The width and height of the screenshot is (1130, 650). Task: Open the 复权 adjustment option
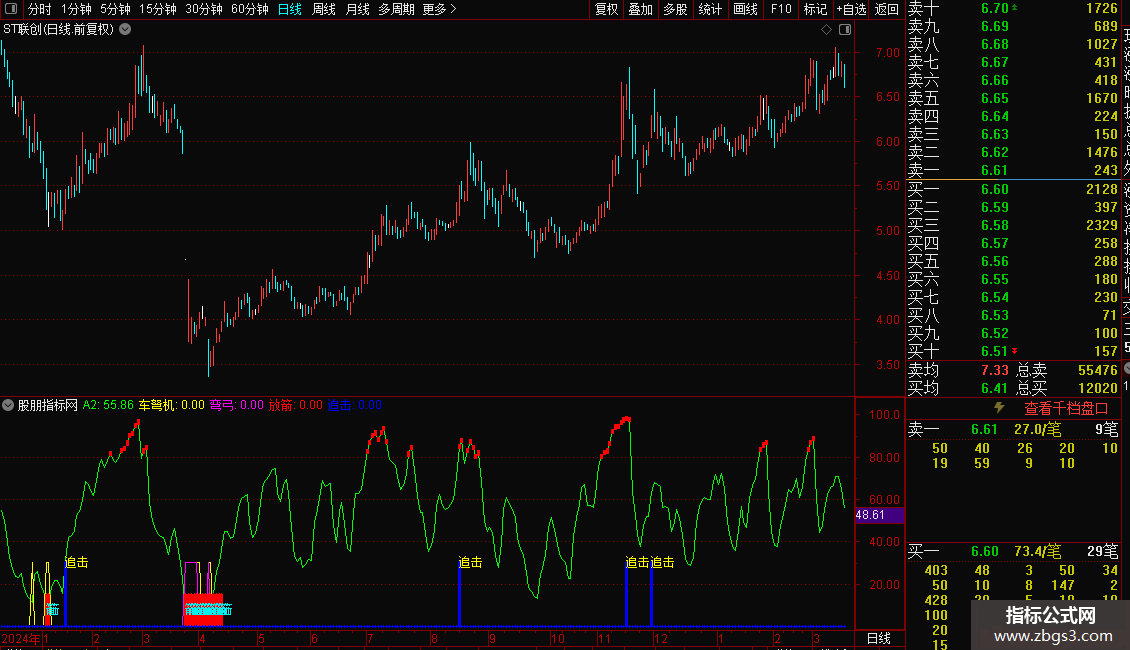607,9
